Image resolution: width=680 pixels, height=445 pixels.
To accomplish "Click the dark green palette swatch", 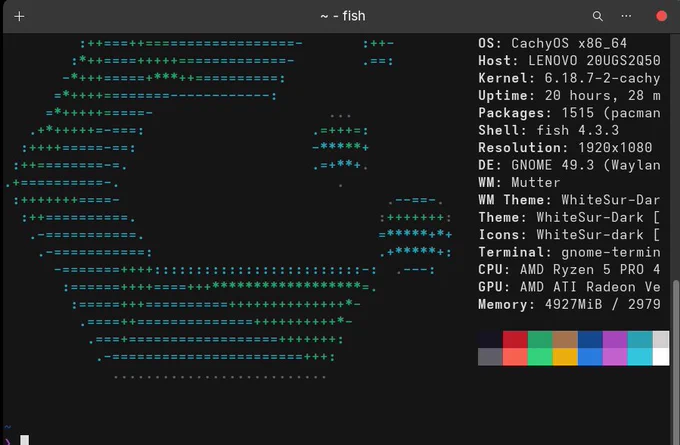I will tap(540, 340).
